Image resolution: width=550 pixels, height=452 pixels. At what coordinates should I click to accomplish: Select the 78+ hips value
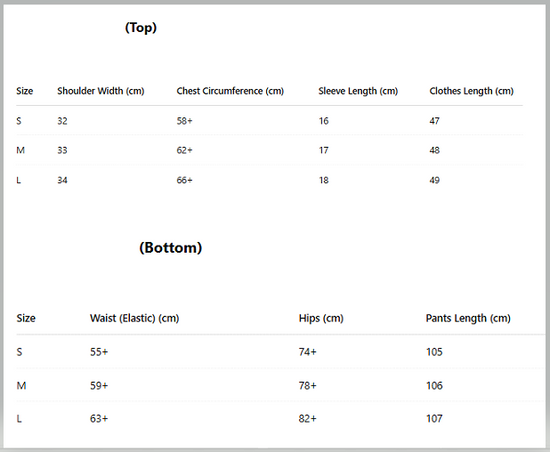(x=307, y=386)
